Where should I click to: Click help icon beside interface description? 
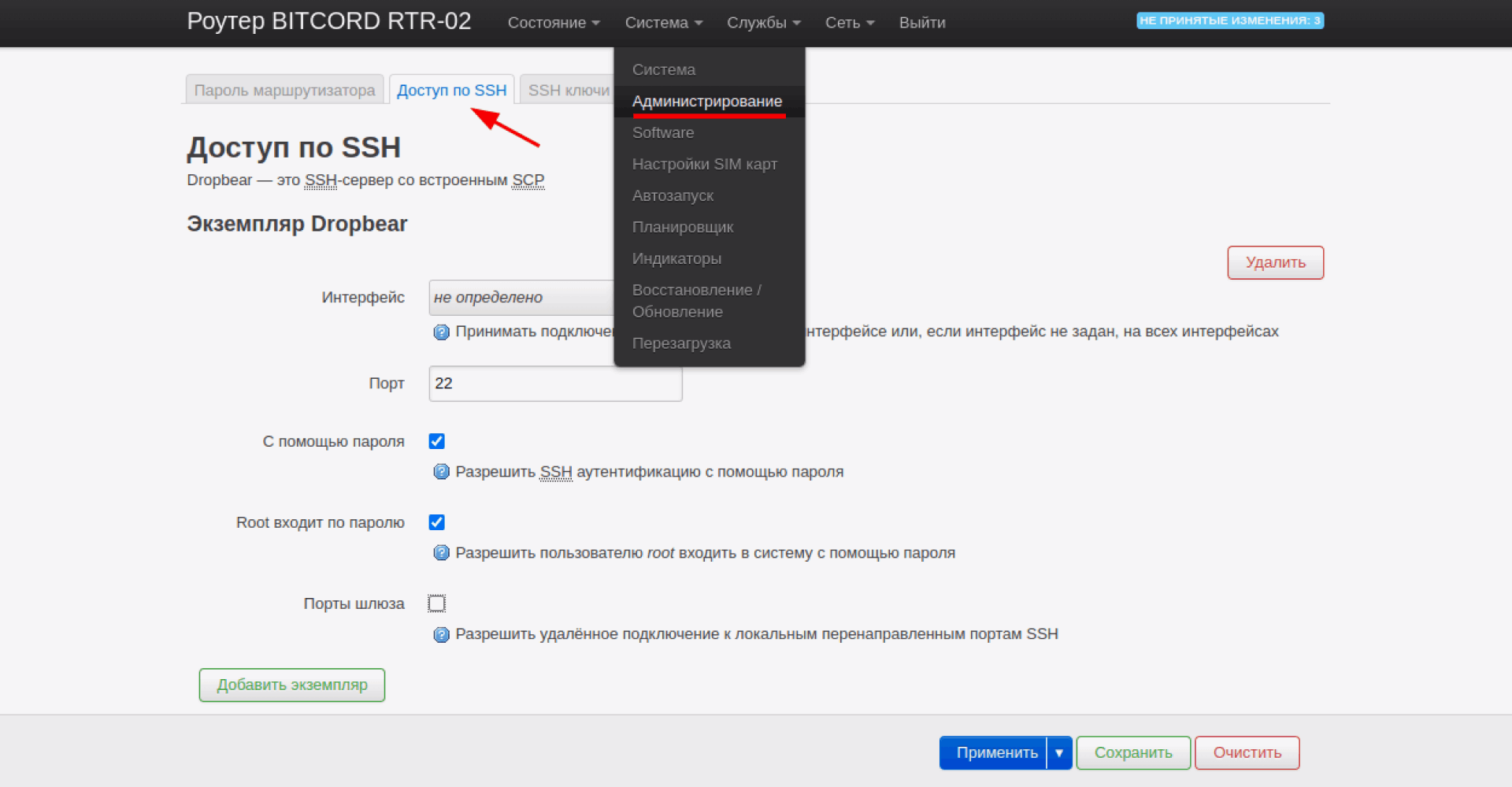coord(441,332)
